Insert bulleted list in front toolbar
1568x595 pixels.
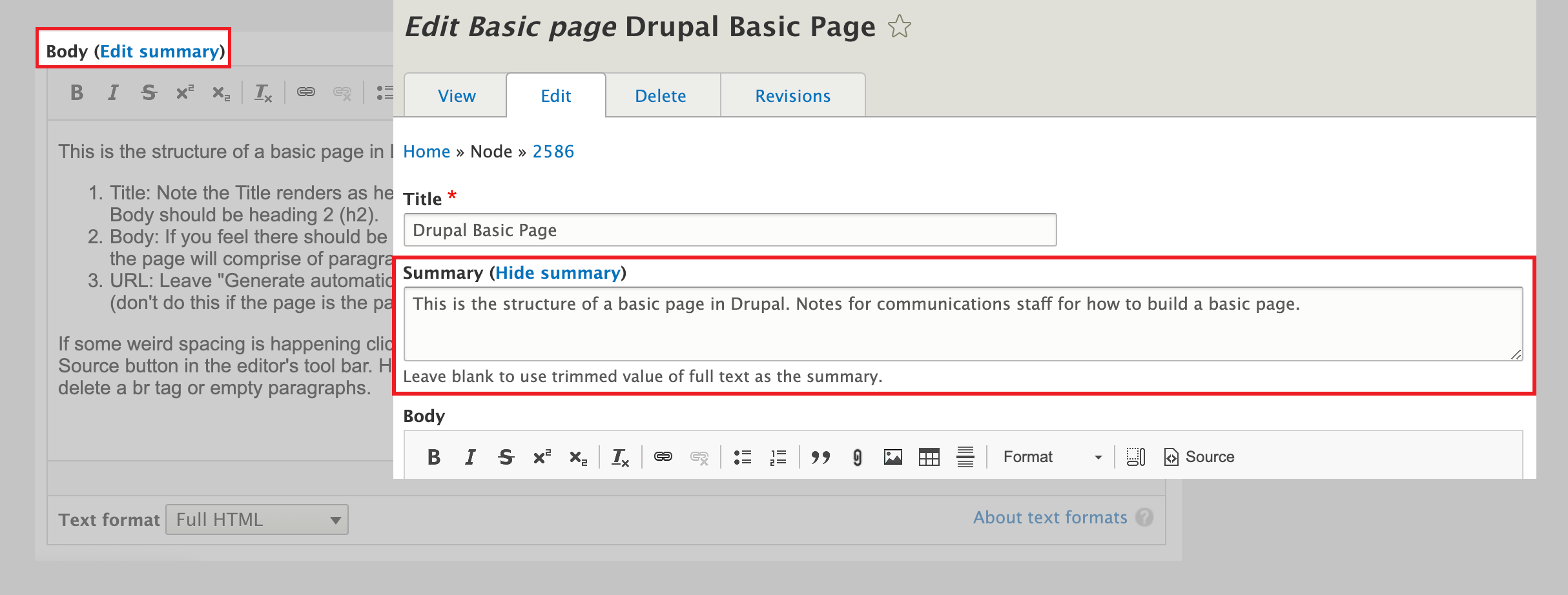click(x=743, y=457)
